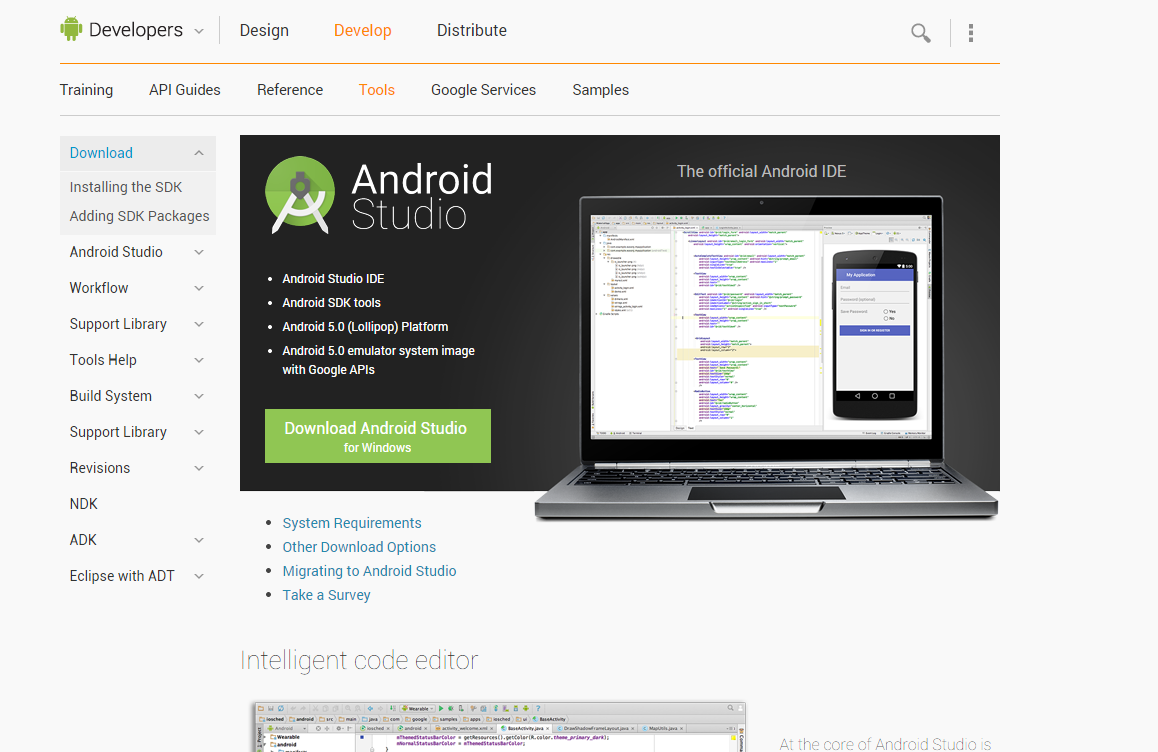Open Eclipse with ADT sidebar item
The image size is (1158, 752).
122,576
